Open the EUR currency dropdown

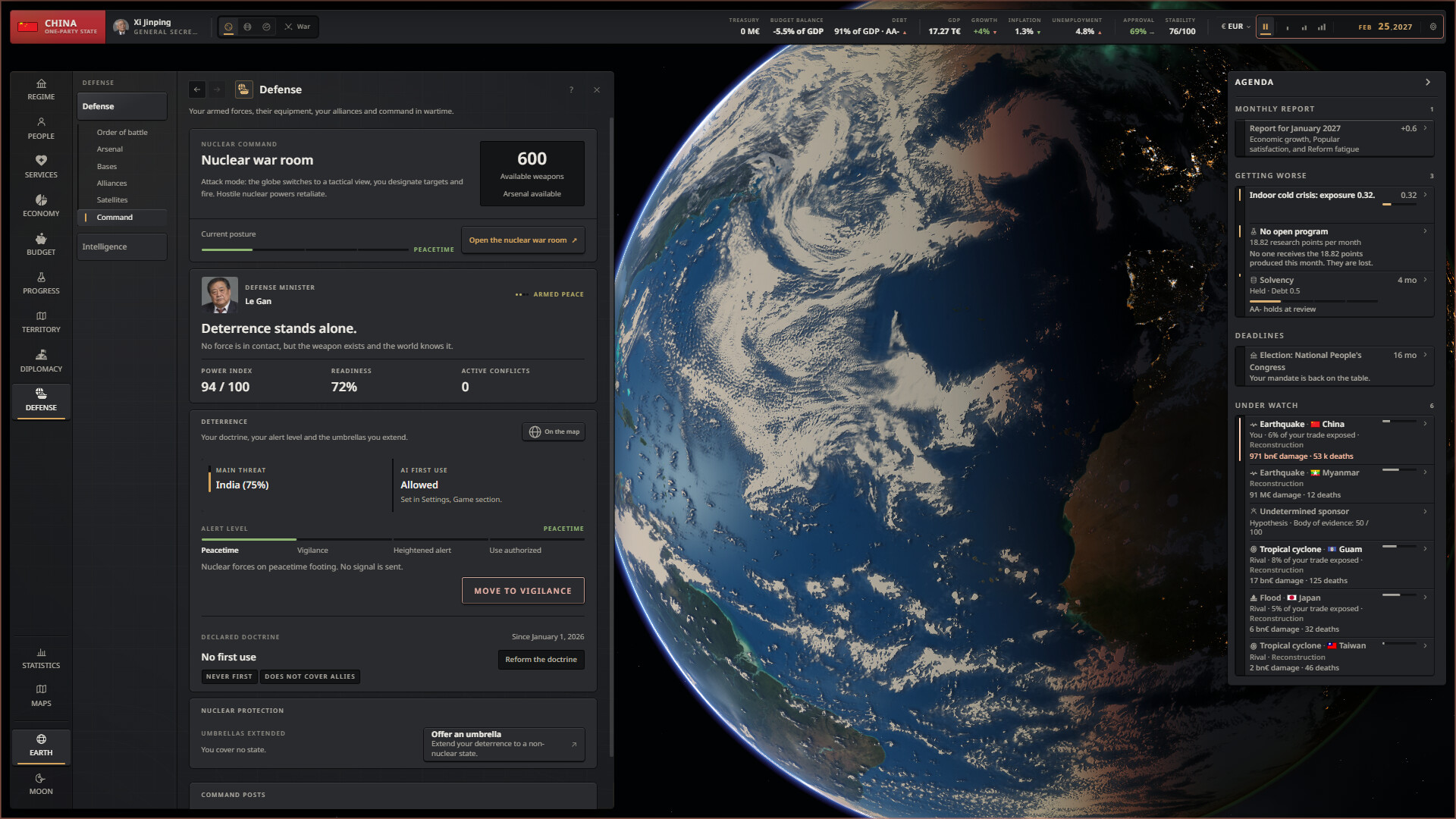coord(1235,27)
